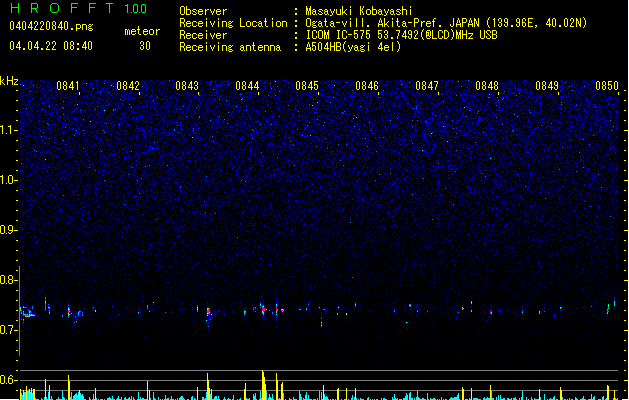This screenshot has width=629, height=400.
Task: Click the 0847 time marker
Action: click(427, 86)
